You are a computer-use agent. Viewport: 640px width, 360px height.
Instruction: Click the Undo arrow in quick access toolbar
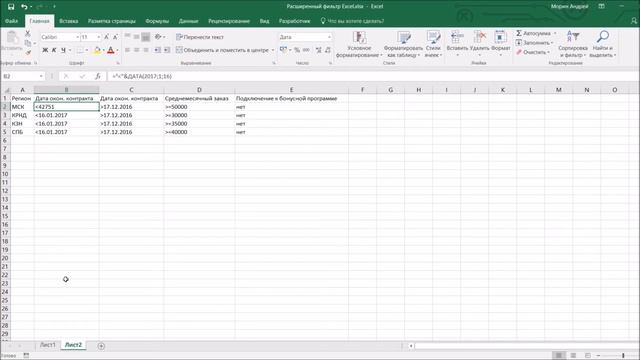click(x=24, y=7)
